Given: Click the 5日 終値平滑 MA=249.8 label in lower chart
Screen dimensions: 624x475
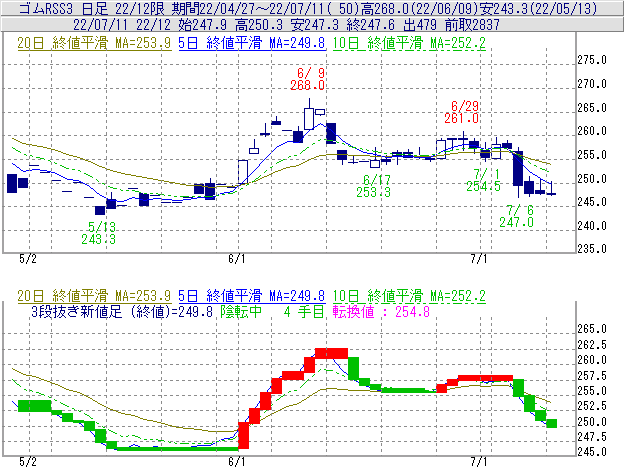Looking at the screenshot, I should 252,296.
